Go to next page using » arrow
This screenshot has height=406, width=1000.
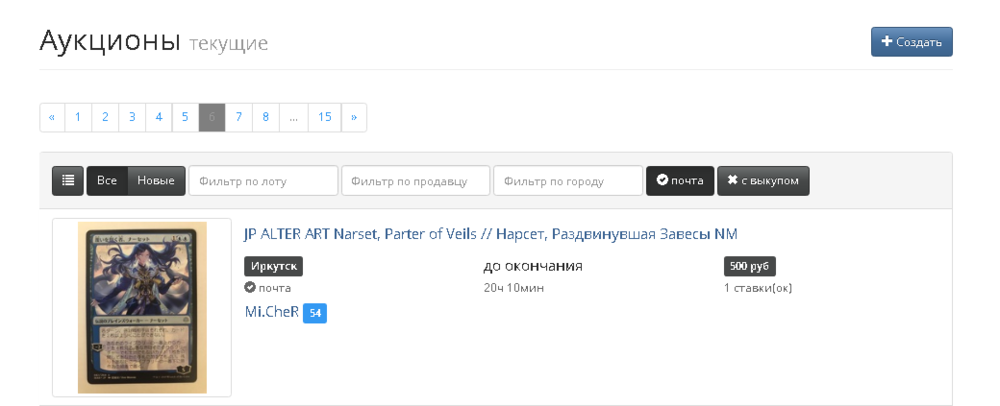coord(354,118)
